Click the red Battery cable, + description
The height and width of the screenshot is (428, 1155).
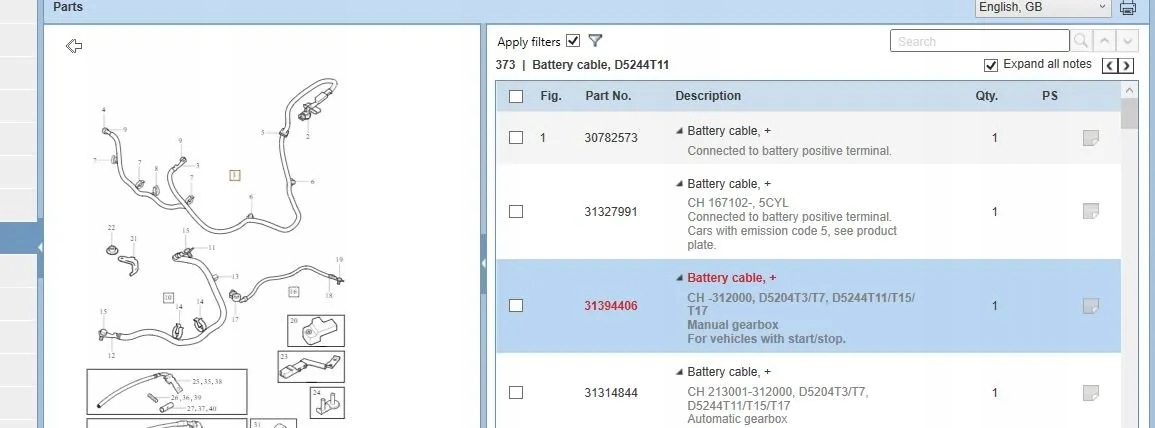coord(731,278)
